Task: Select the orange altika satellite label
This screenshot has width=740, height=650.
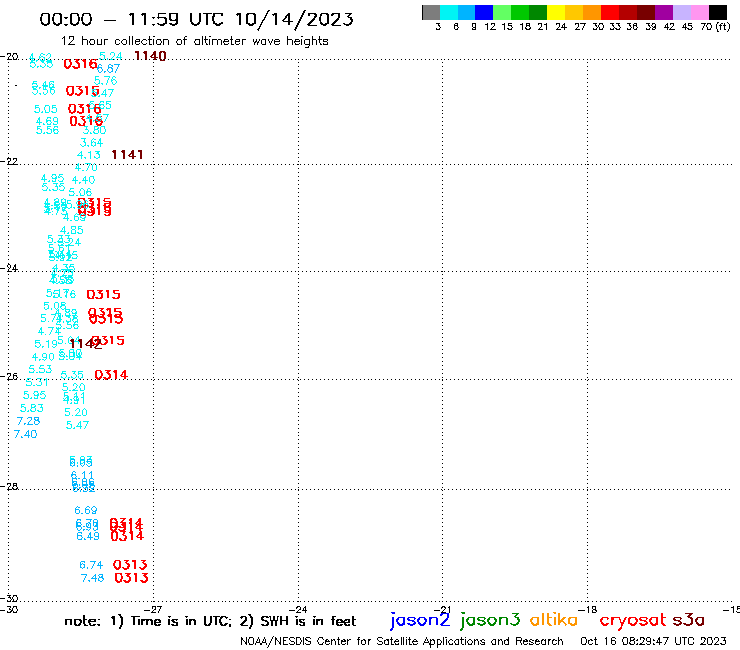Action: 554,620
